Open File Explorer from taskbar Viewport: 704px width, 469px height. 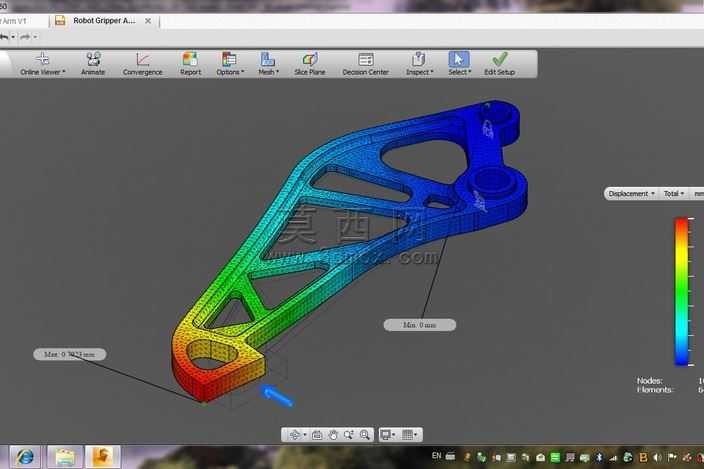tap(65, 457)
